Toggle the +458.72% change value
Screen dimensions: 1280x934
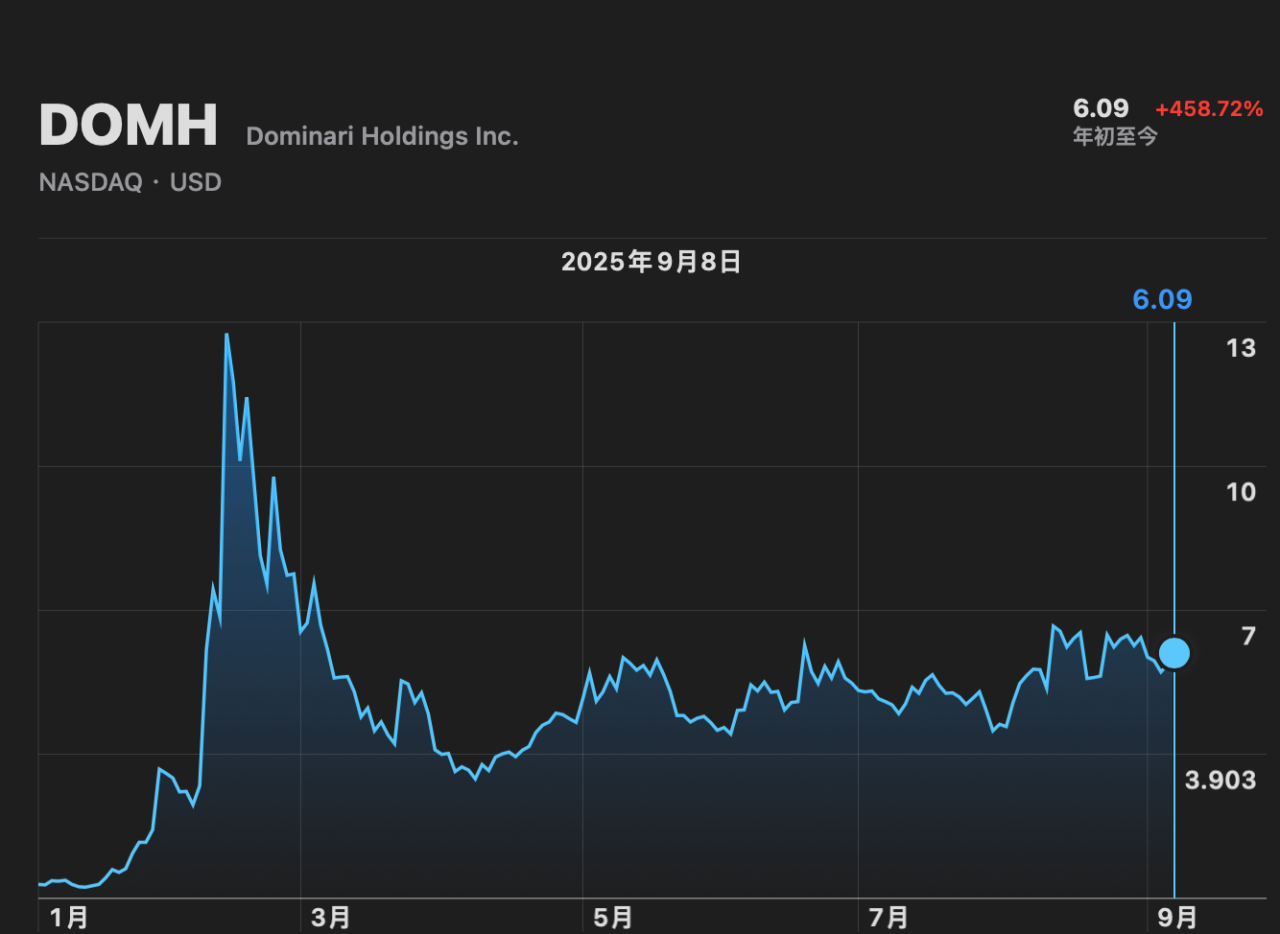(x=1208, y=109)
